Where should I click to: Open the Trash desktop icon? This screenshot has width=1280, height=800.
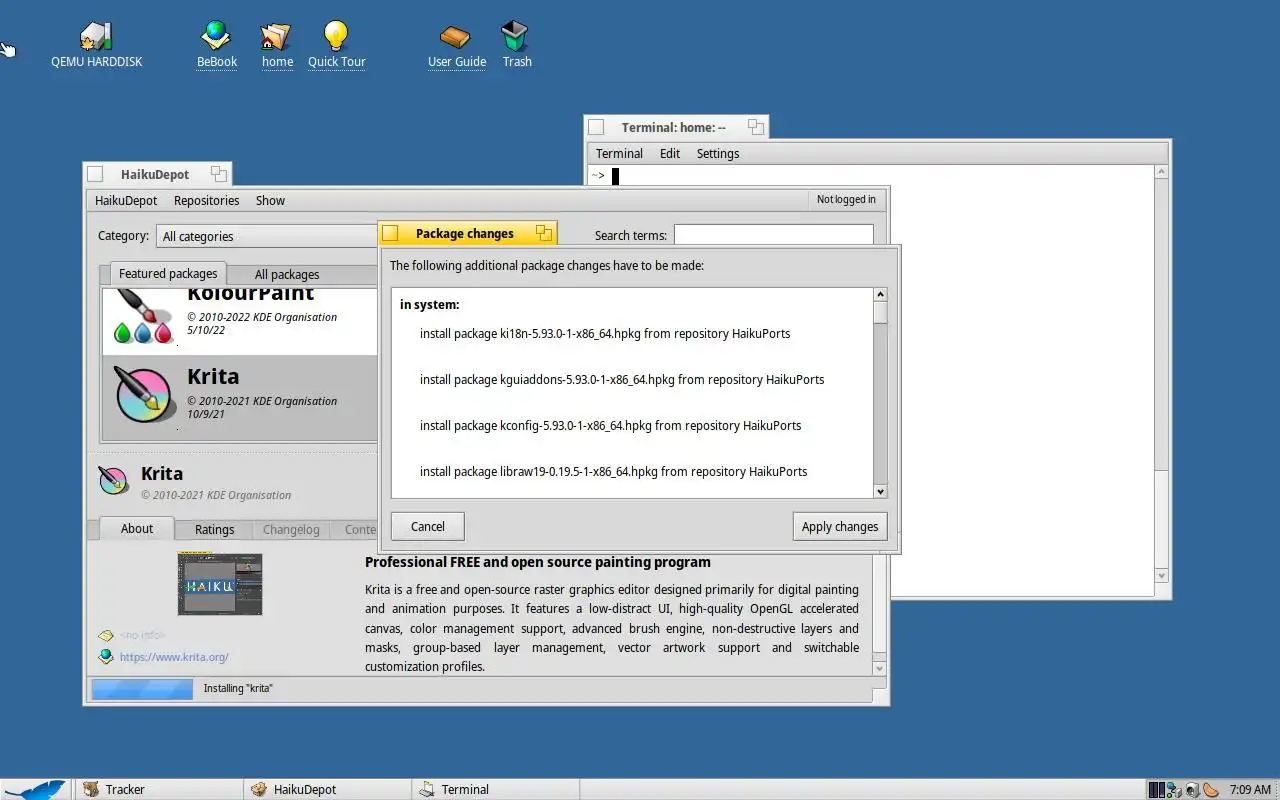coord(515,36)
